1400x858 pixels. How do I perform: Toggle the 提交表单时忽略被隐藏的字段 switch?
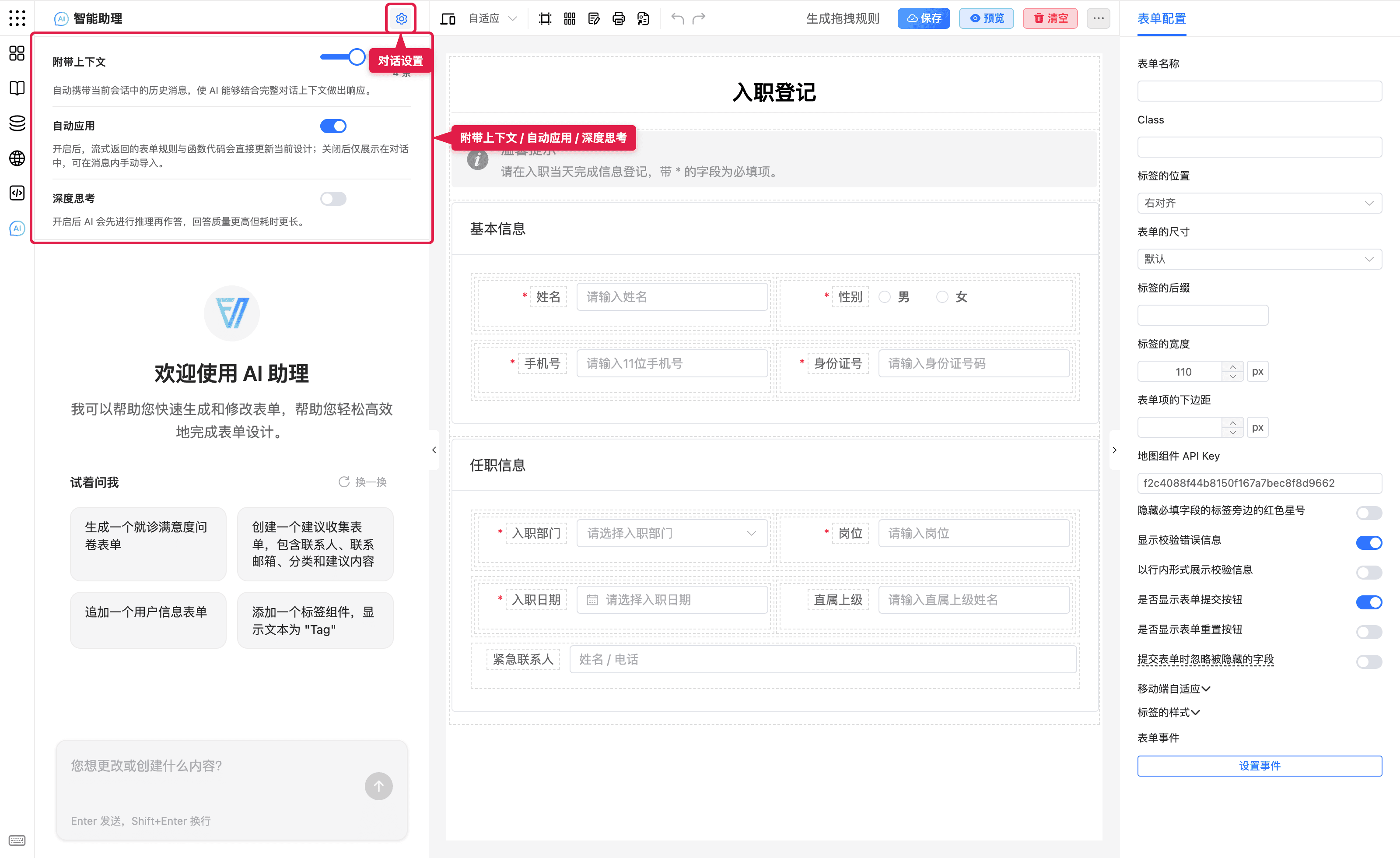[x=1369, y=661]
